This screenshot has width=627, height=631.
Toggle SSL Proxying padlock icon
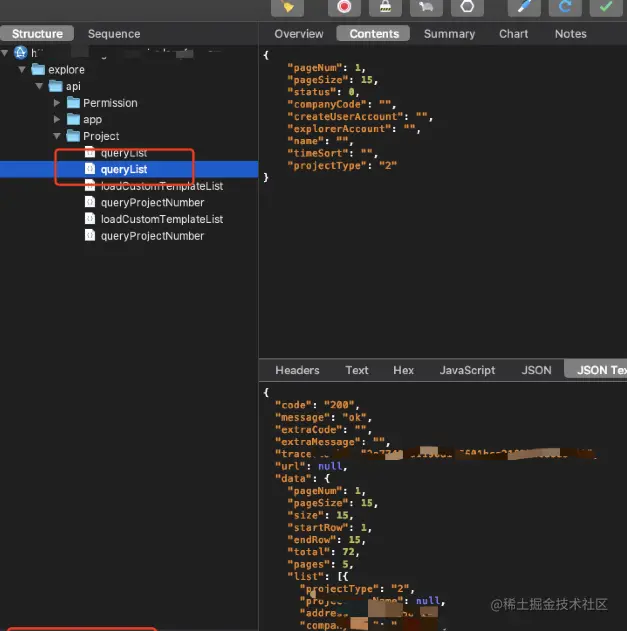click(x=385, y=7)
